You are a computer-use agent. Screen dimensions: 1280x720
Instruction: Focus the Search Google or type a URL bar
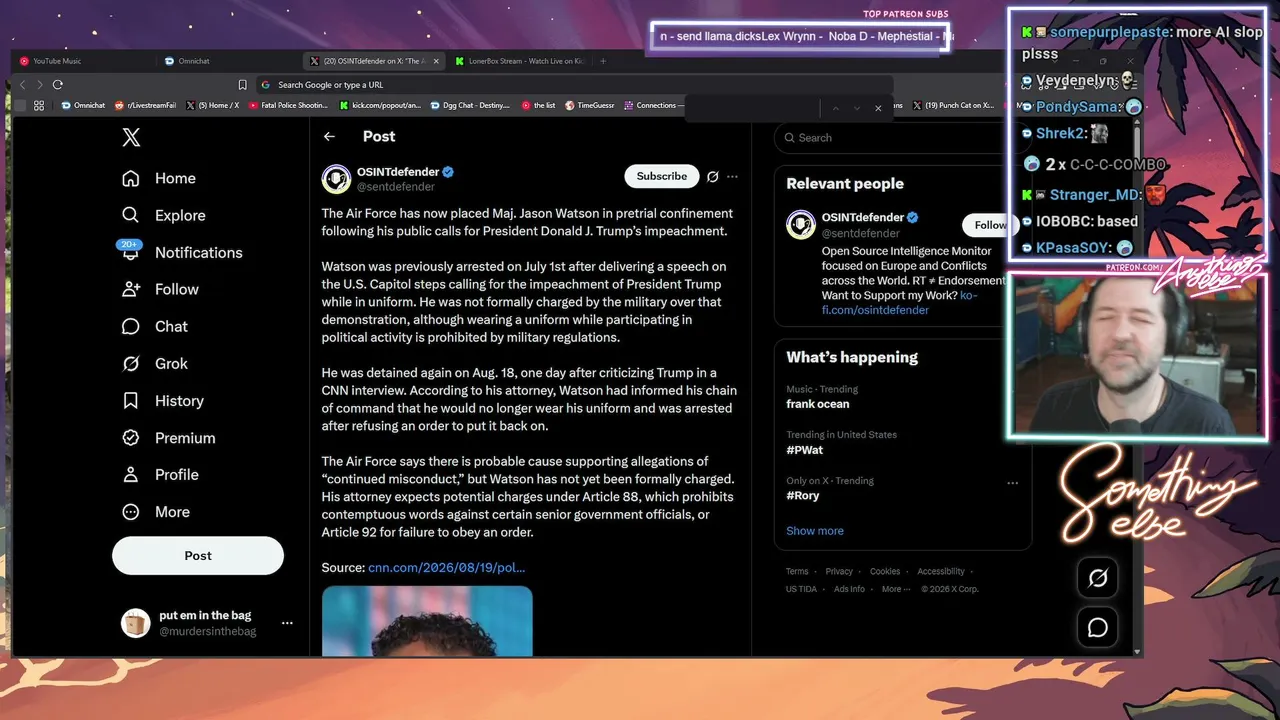pyautogui.click(x=574, y=85)
